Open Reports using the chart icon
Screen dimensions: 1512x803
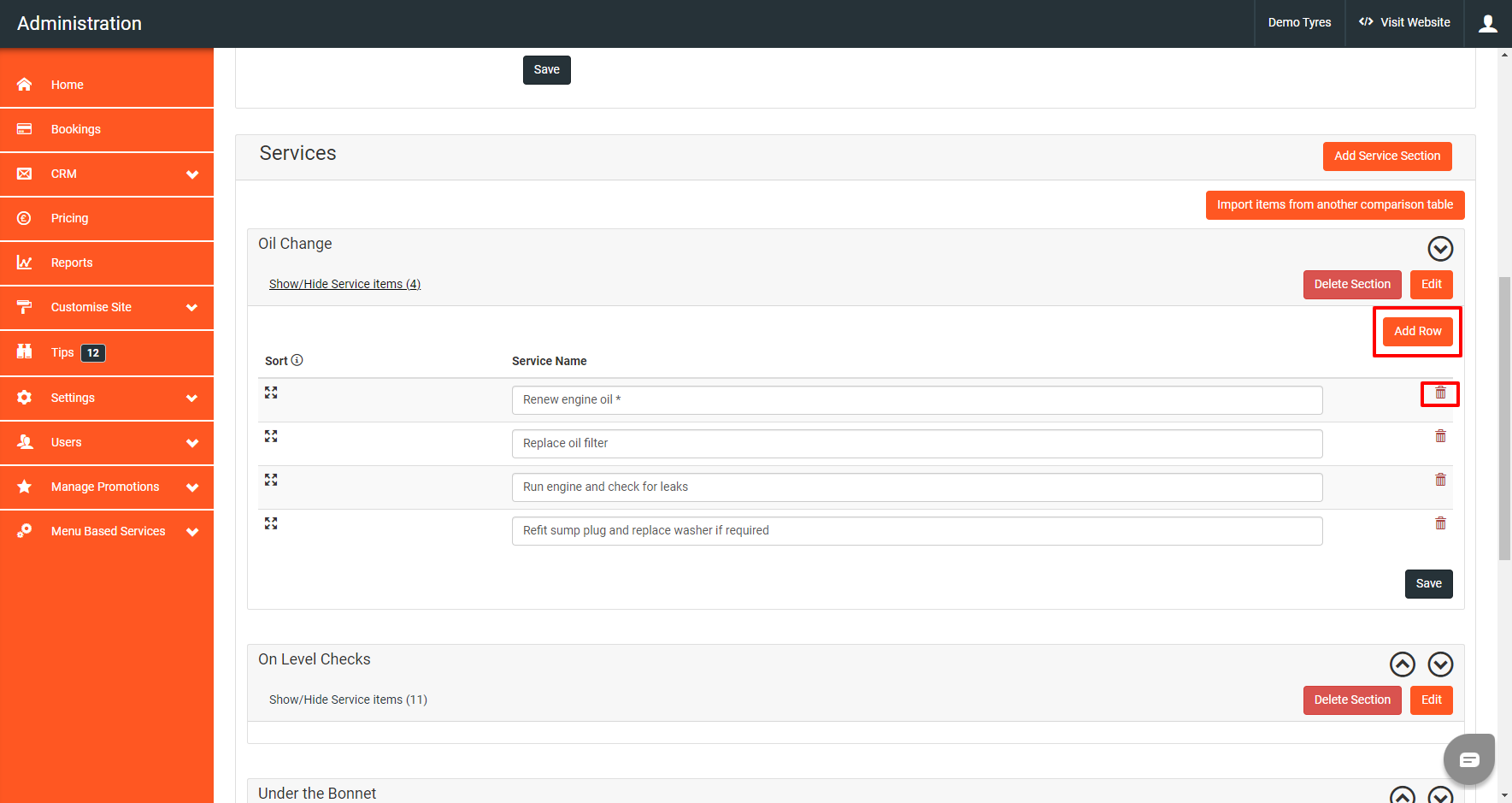pos(24,263)
